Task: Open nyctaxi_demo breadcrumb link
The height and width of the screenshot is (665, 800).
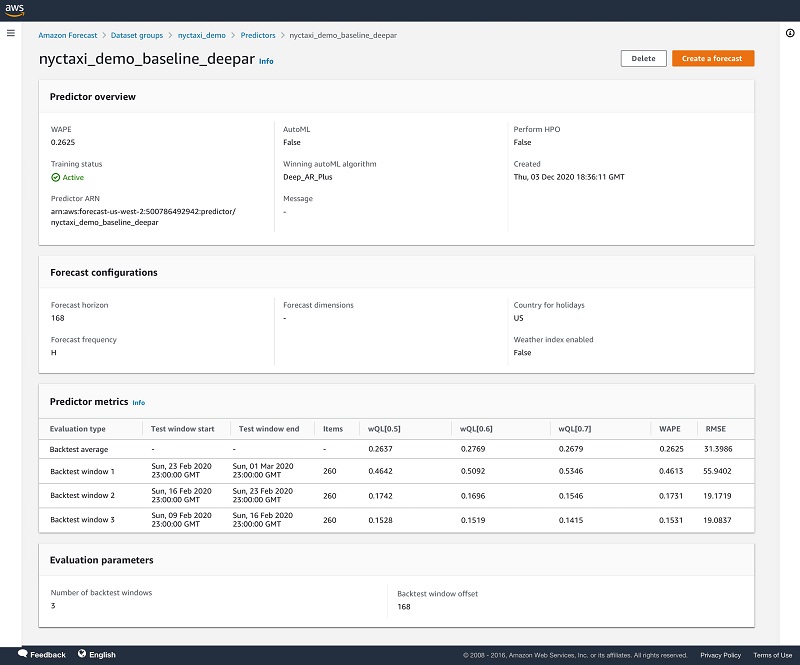Action: (202, 35)
